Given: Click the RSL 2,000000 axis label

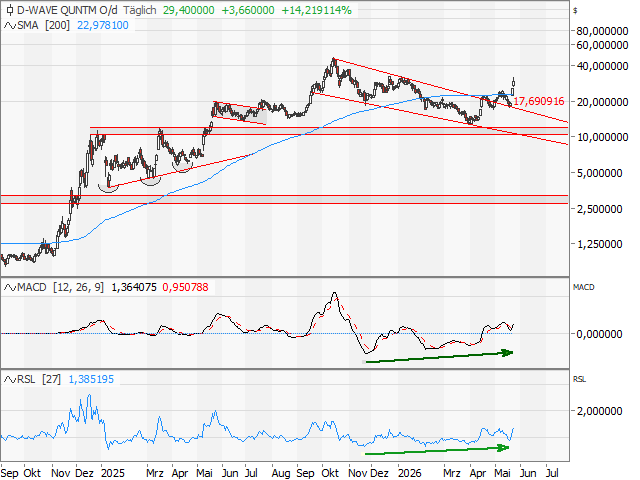Looking at the screenshot, I should pyautogui.click(x=599, y=411).
